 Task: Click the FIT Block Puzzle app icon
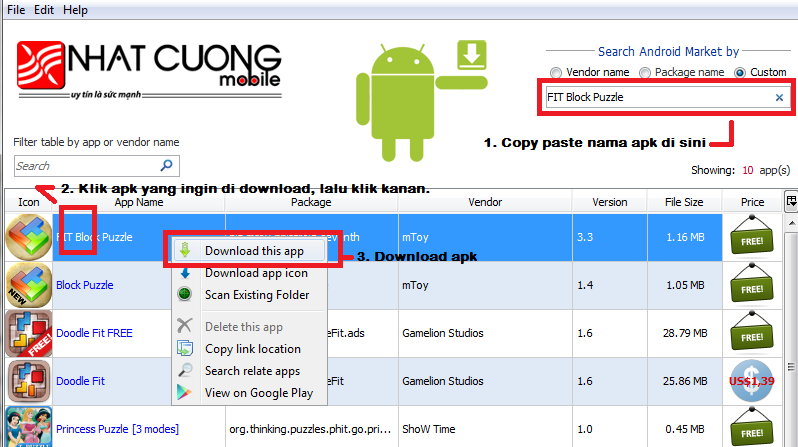point(29,237)
